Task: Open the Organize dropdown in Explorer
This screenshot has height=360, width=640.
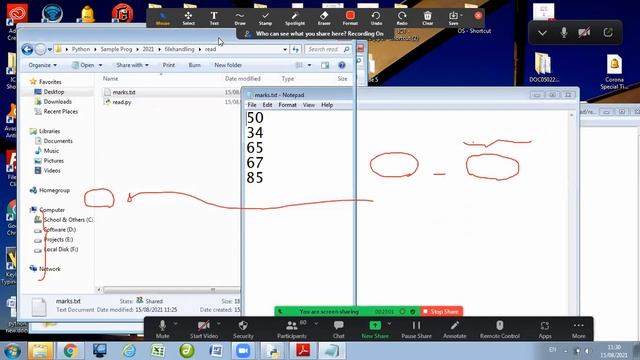Action: 42,65
